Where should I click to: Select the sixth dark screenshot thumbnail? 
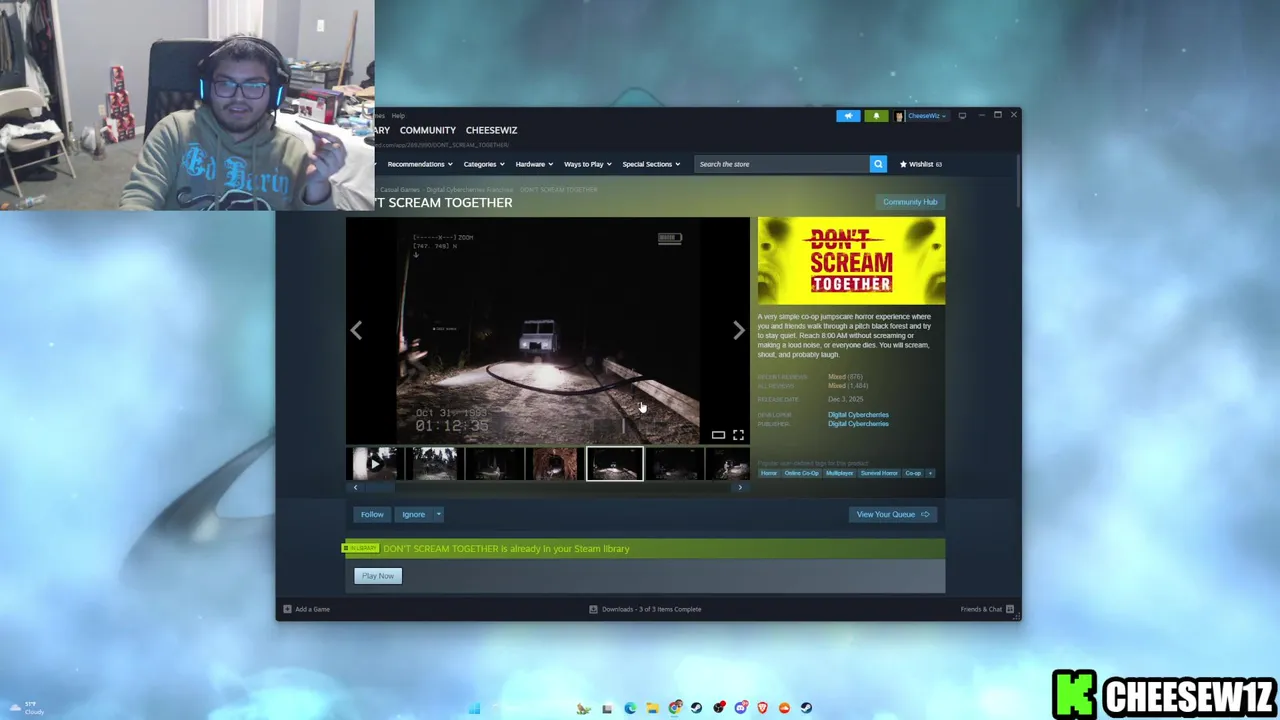(x=675, y=464)
